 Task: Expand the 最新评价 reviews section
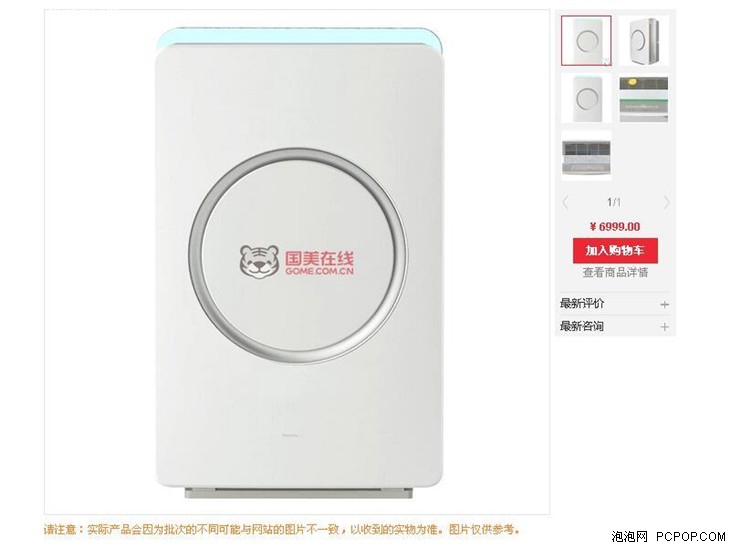(x=615, y=304)
